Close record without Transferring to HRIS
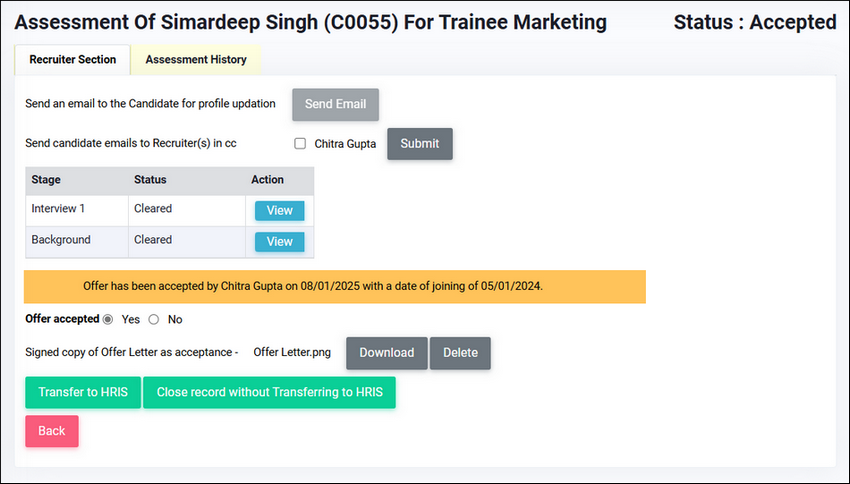Image resolution: width=850 pixels, height=484 pixels. [269, 392]
